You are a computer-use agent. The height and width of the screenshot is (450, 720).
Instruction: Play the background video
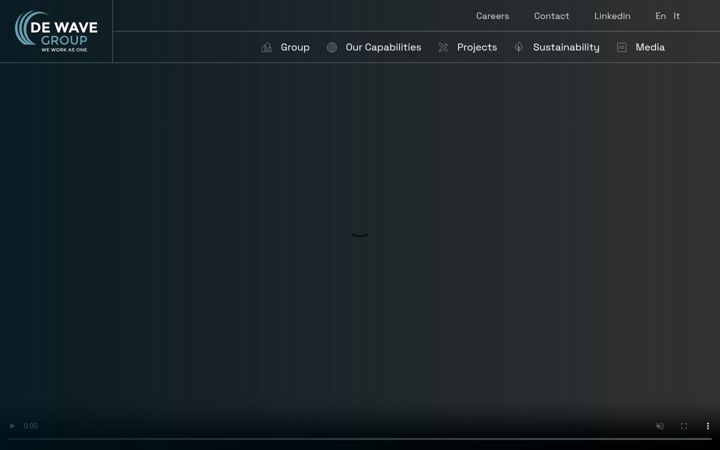pos(12,426)
